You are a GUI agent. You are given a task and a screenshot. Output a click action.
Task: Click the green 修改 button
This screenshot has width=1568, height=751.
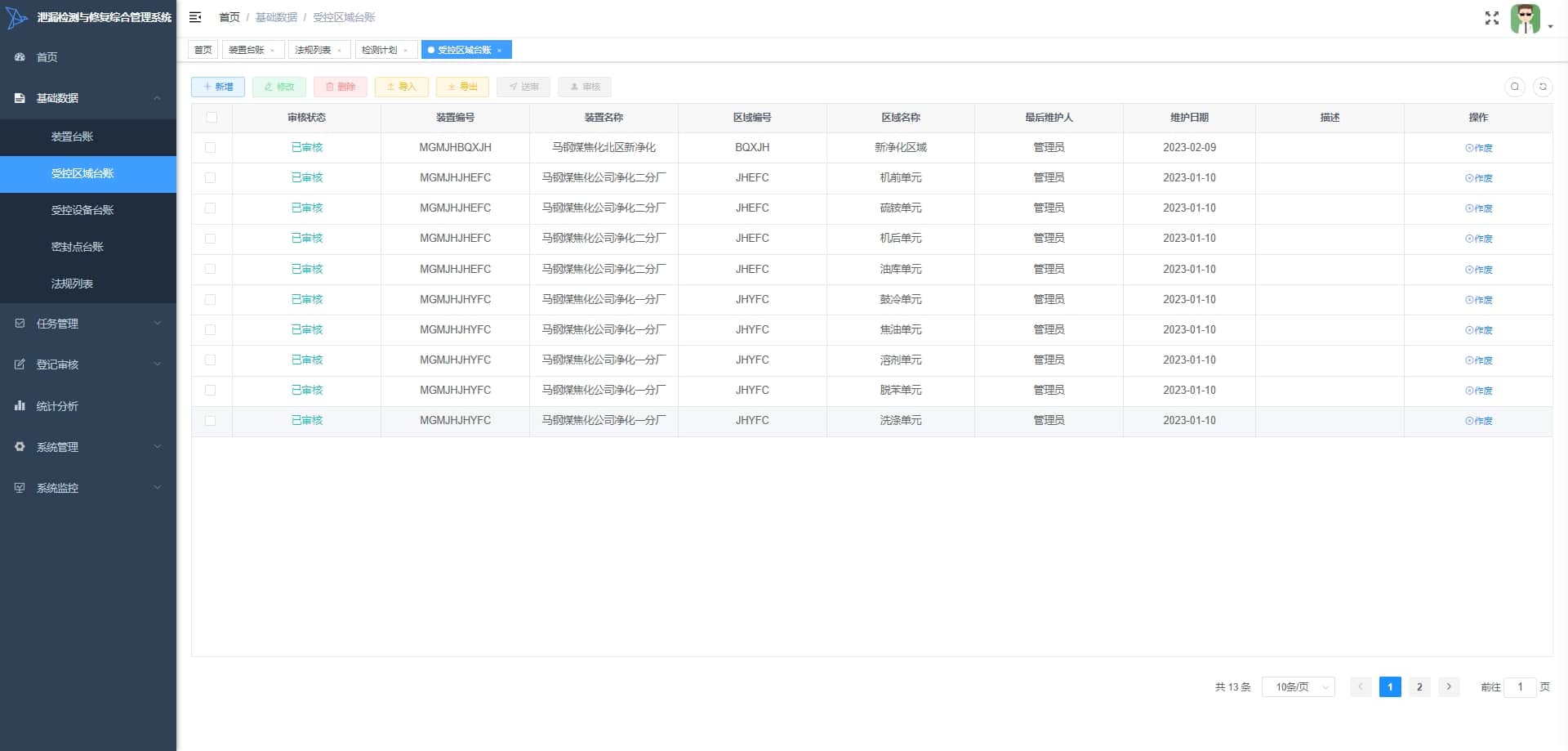[279, 87]
